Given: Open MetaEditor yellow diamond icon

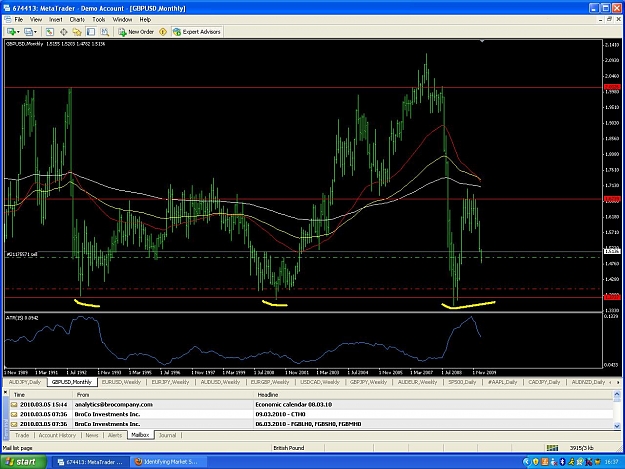Looking at the screenshot, I should [x=163, y=32].
